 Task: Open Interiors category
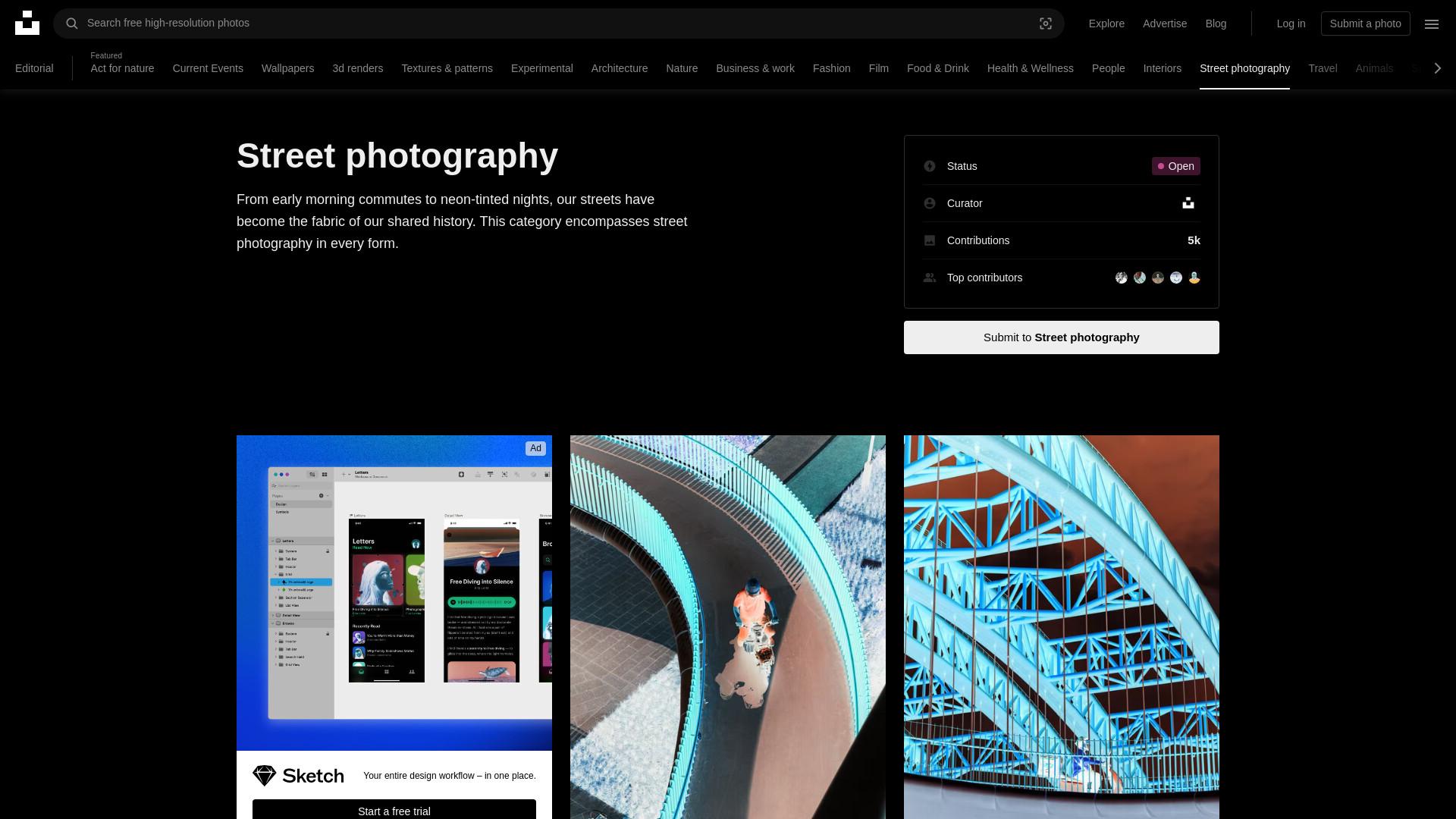coord(1162,68)
